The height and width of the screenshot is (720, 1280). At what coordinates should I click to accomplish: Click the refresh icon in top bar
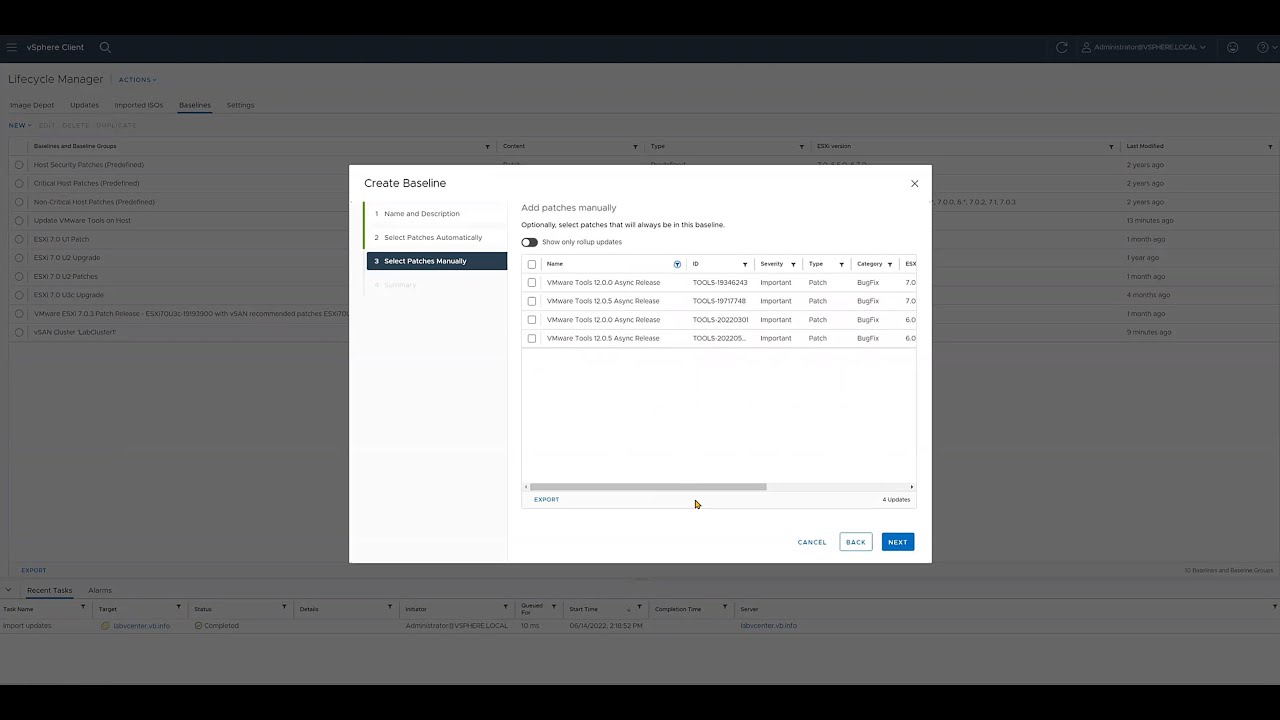1061,47
